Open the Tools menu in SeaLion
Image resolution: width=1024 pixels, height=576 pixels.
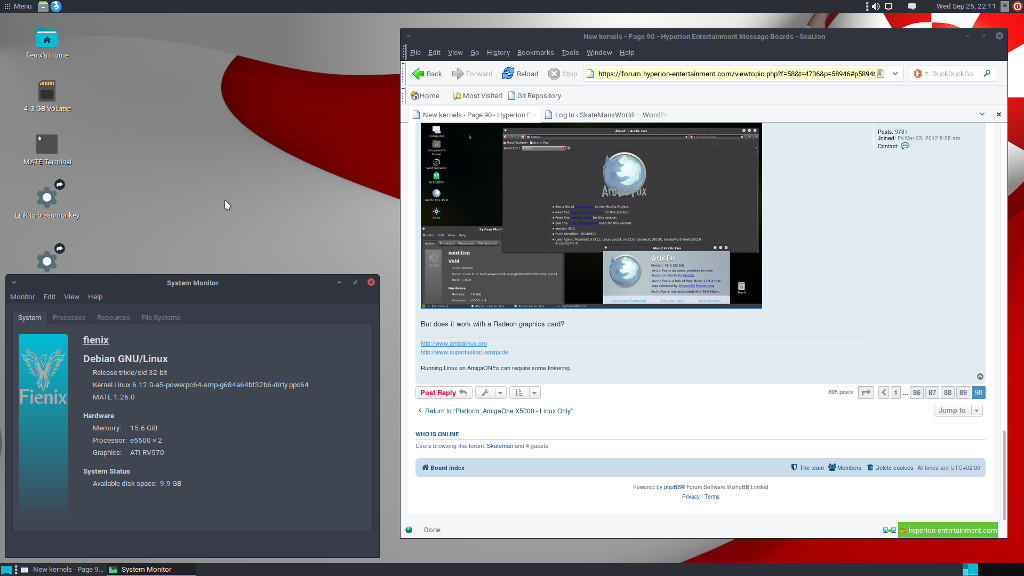point(569,53)
